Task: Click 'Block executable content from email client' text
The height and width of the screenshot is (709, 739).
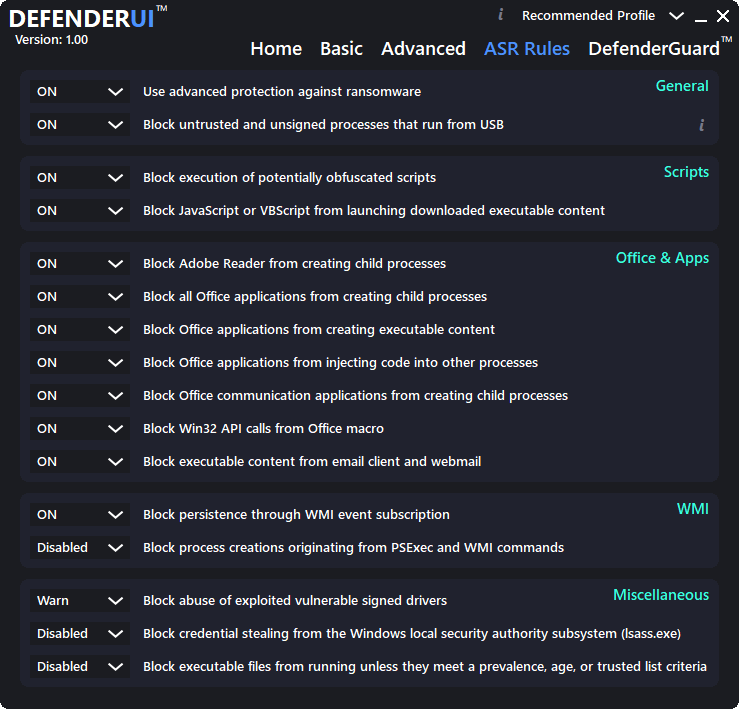Action: (x=312, y=462)
